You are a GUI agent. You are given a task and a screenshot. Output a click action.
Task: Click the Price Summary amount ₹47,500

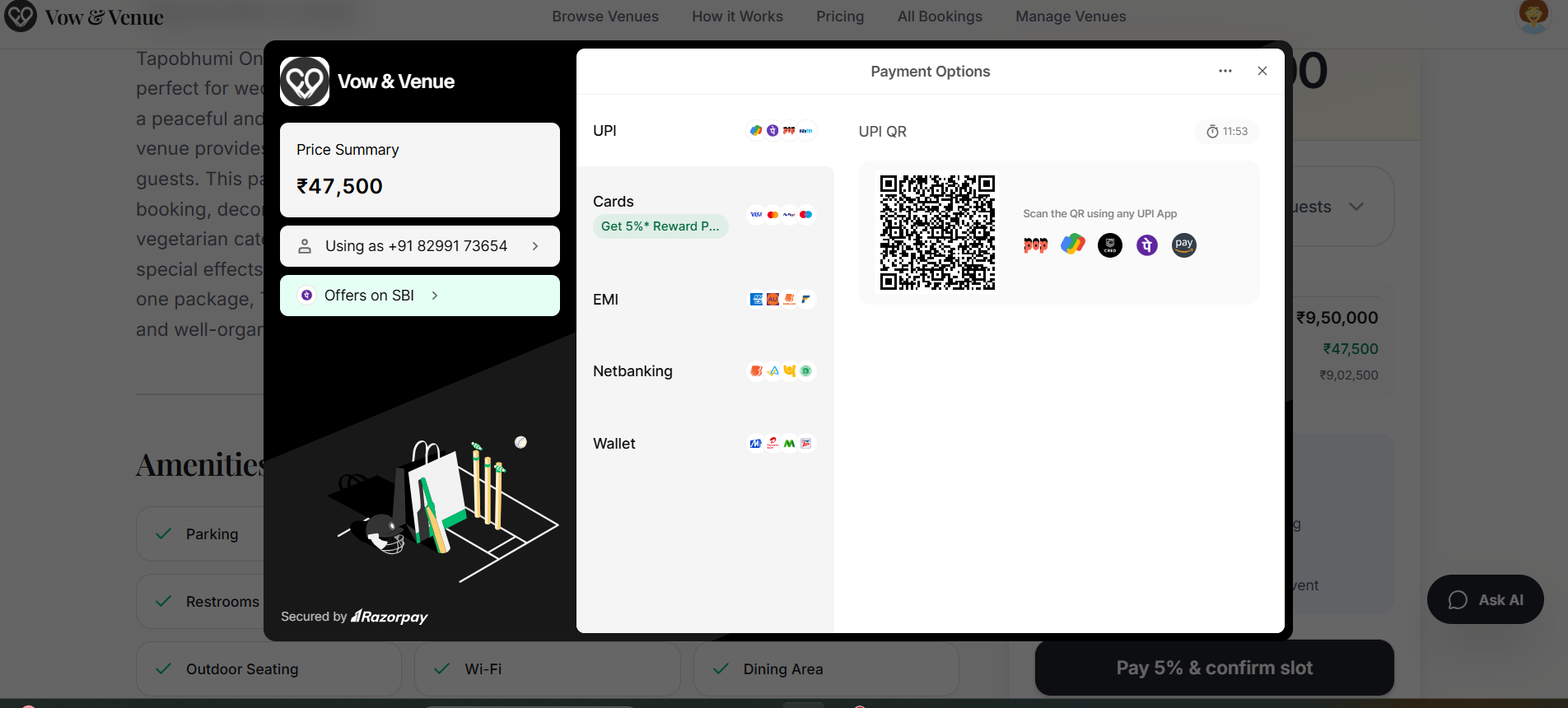click(339, 186)
